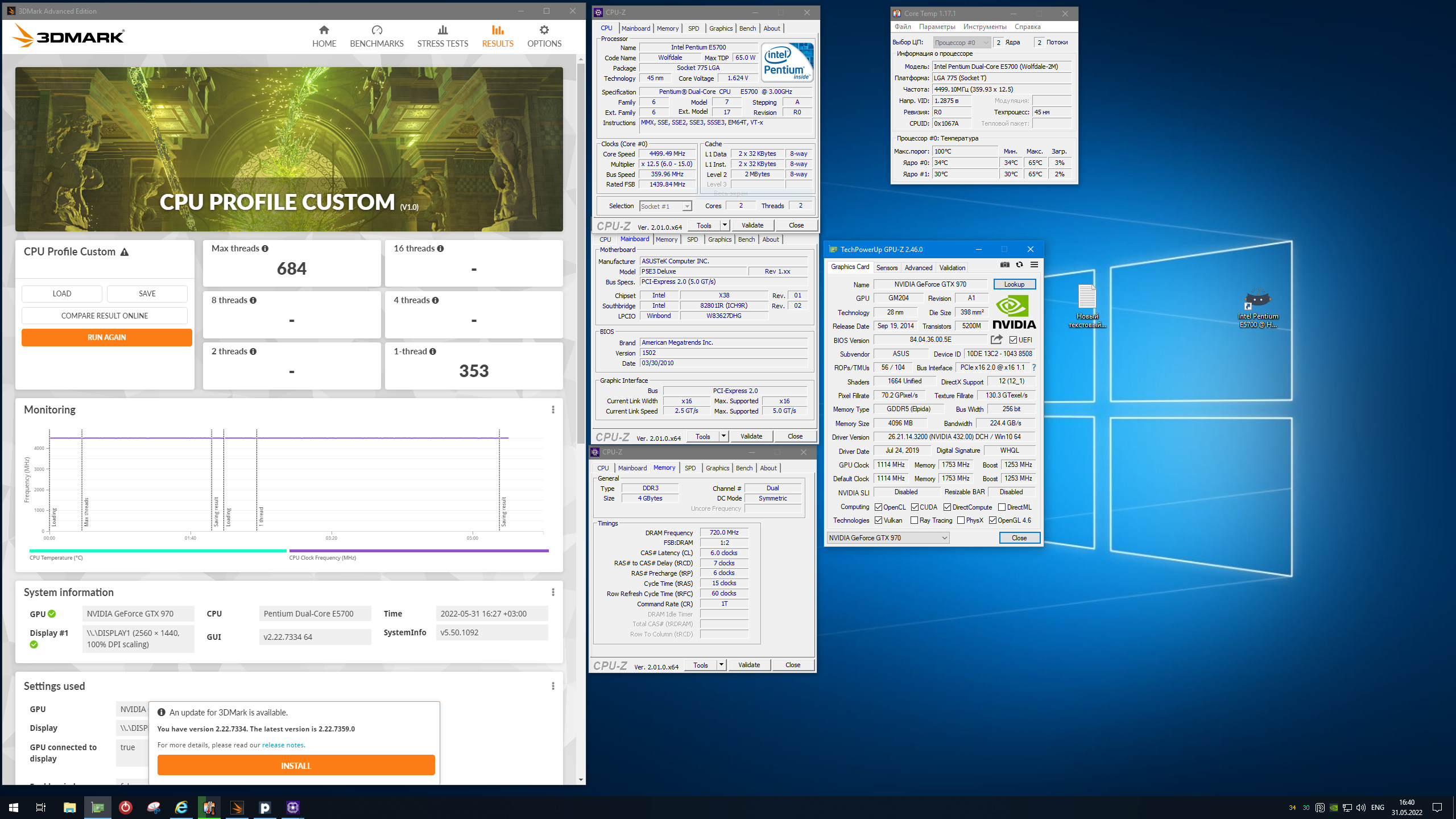Switch to the Sensors tab in GPU-Z

click(887, 268)
